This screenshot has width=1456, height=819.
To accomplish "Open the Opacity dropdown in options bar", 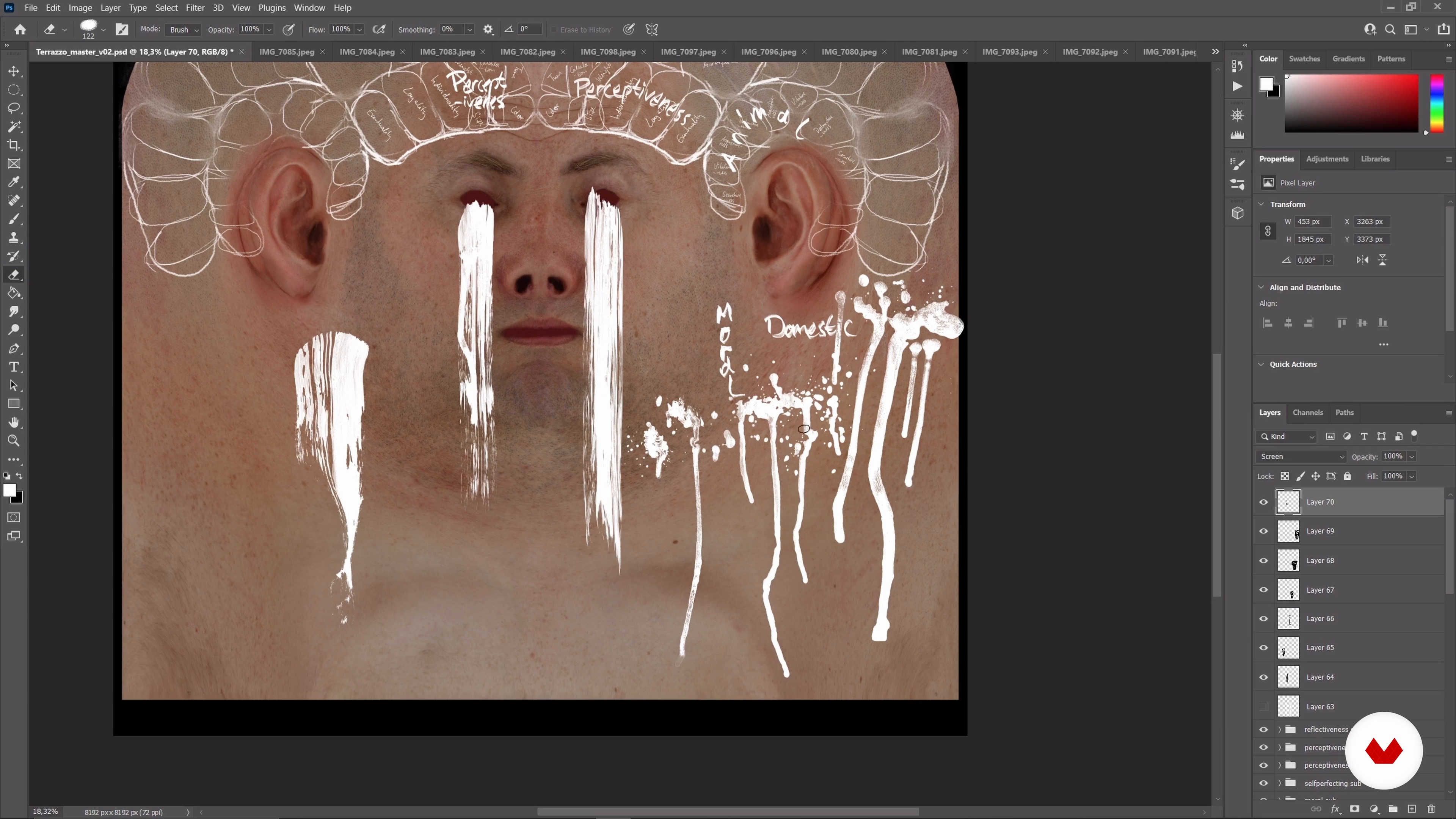I will tap(269, 30).
